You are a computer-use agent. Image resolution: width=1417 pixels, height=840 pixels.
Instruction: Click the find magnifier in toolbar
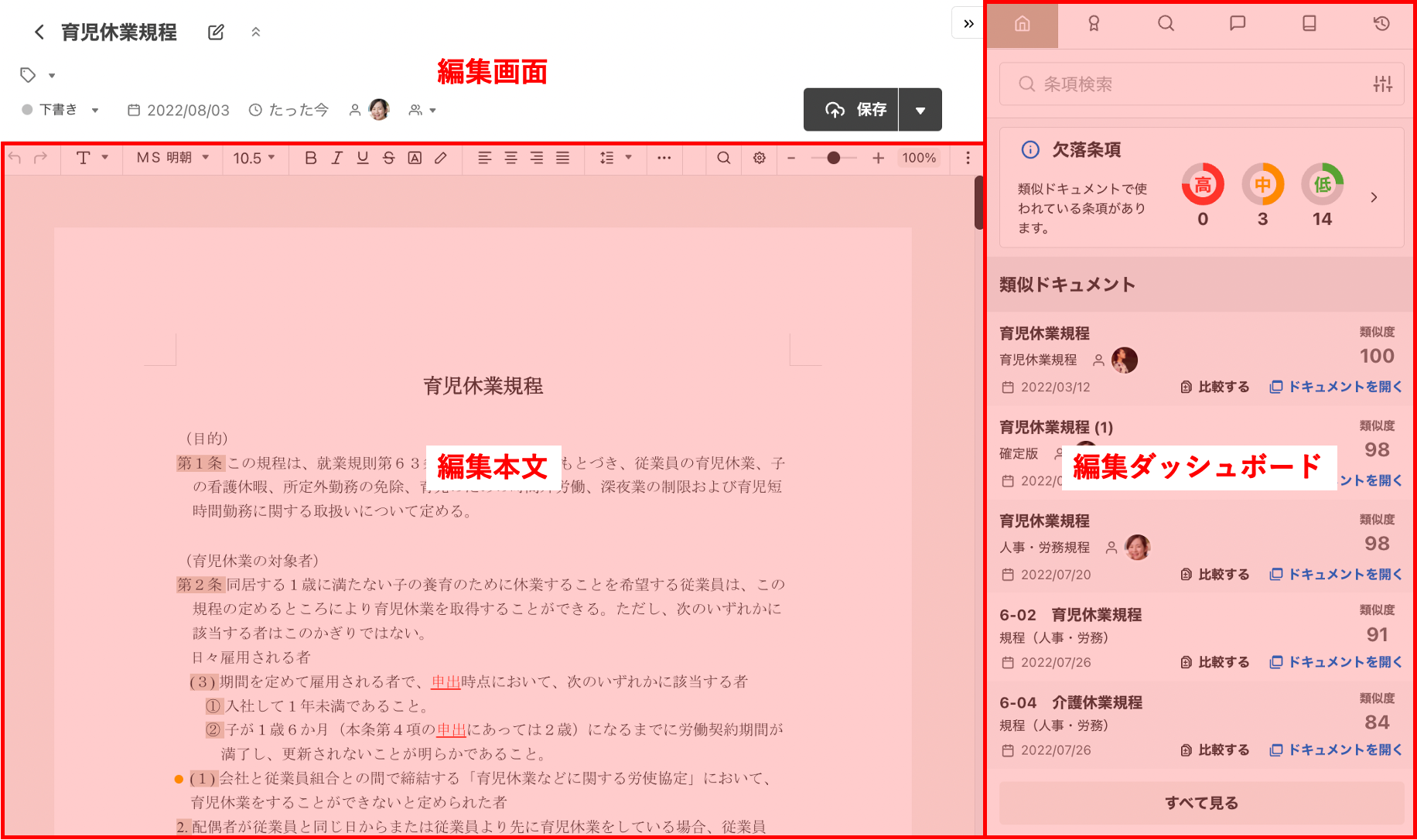pyautogui.click(x=723, y=158)
